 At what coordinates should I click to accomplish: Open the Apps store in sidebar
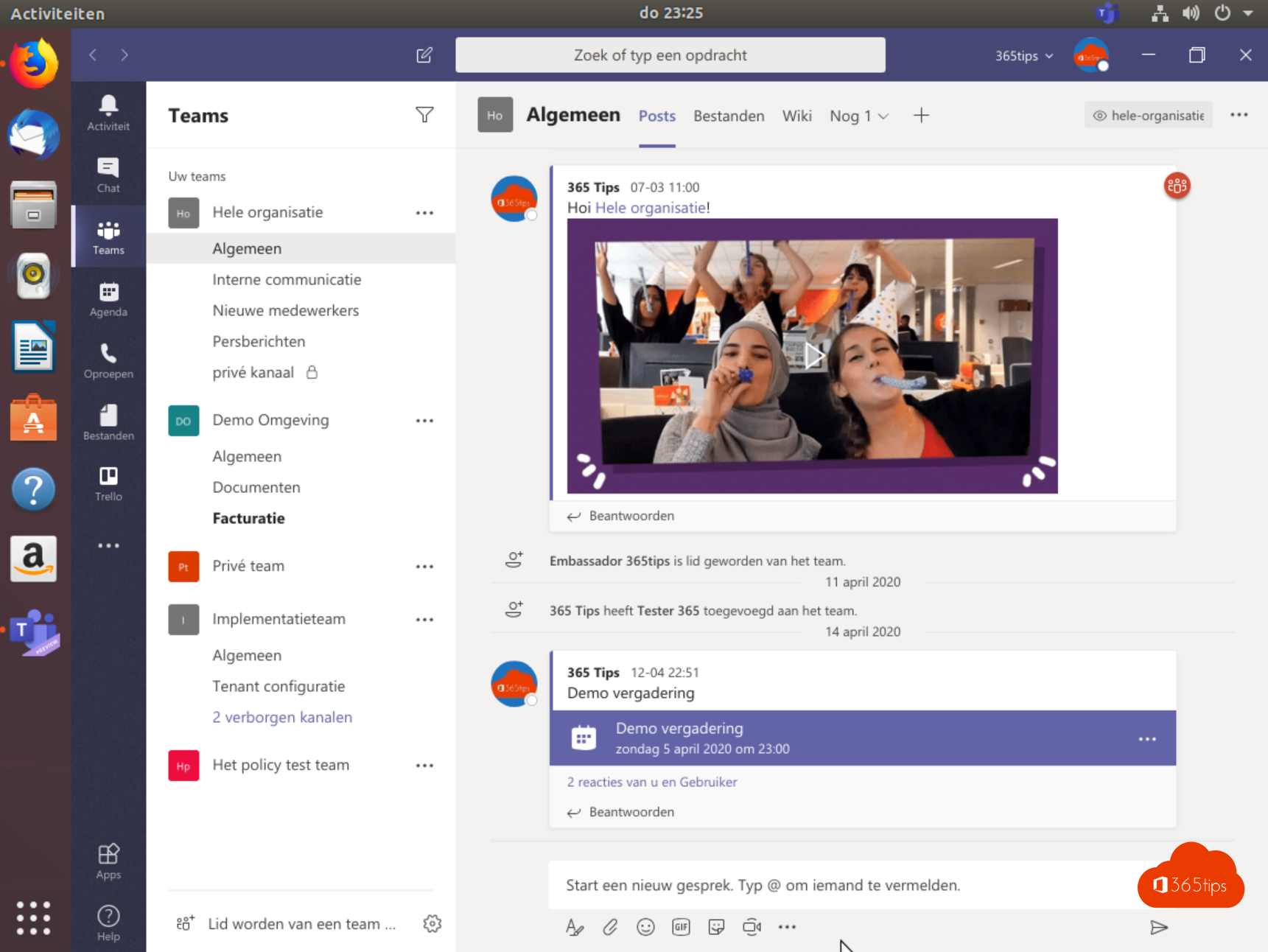pyautogui.click(x=108, y=861)
